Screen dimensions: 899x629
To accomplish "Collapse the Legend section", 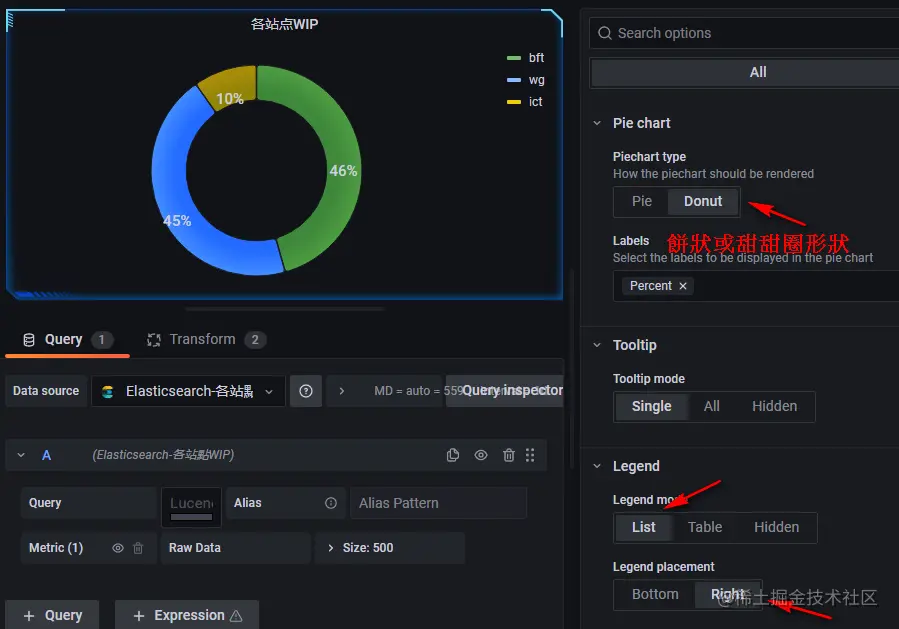I will point(597,466).
